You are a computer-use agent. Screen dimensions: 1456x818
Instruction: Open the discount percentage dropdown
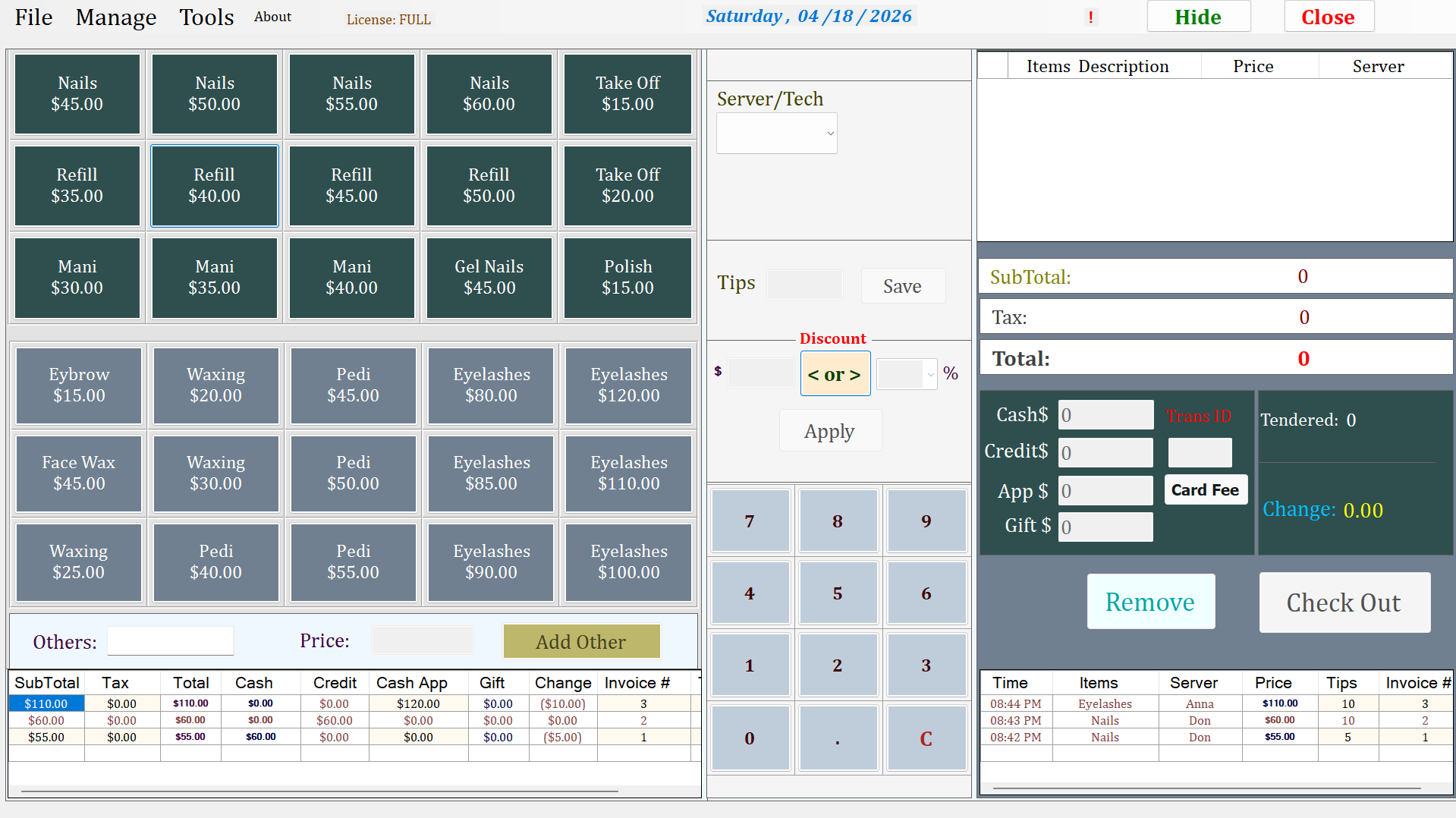click(906, 373)
